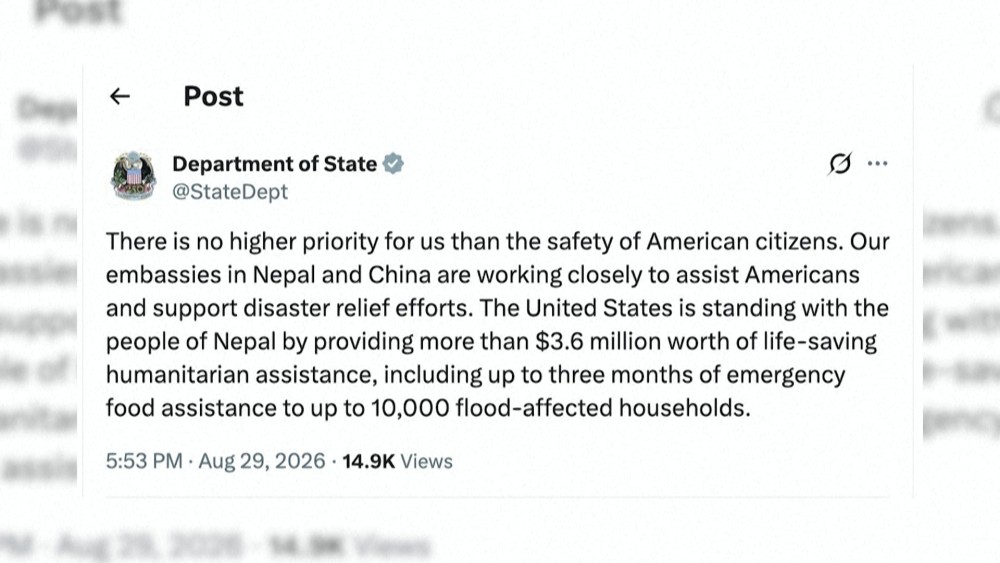1000x563 pixels.
Task: Open the Department of State avatar
Action: tap(133, 176)
